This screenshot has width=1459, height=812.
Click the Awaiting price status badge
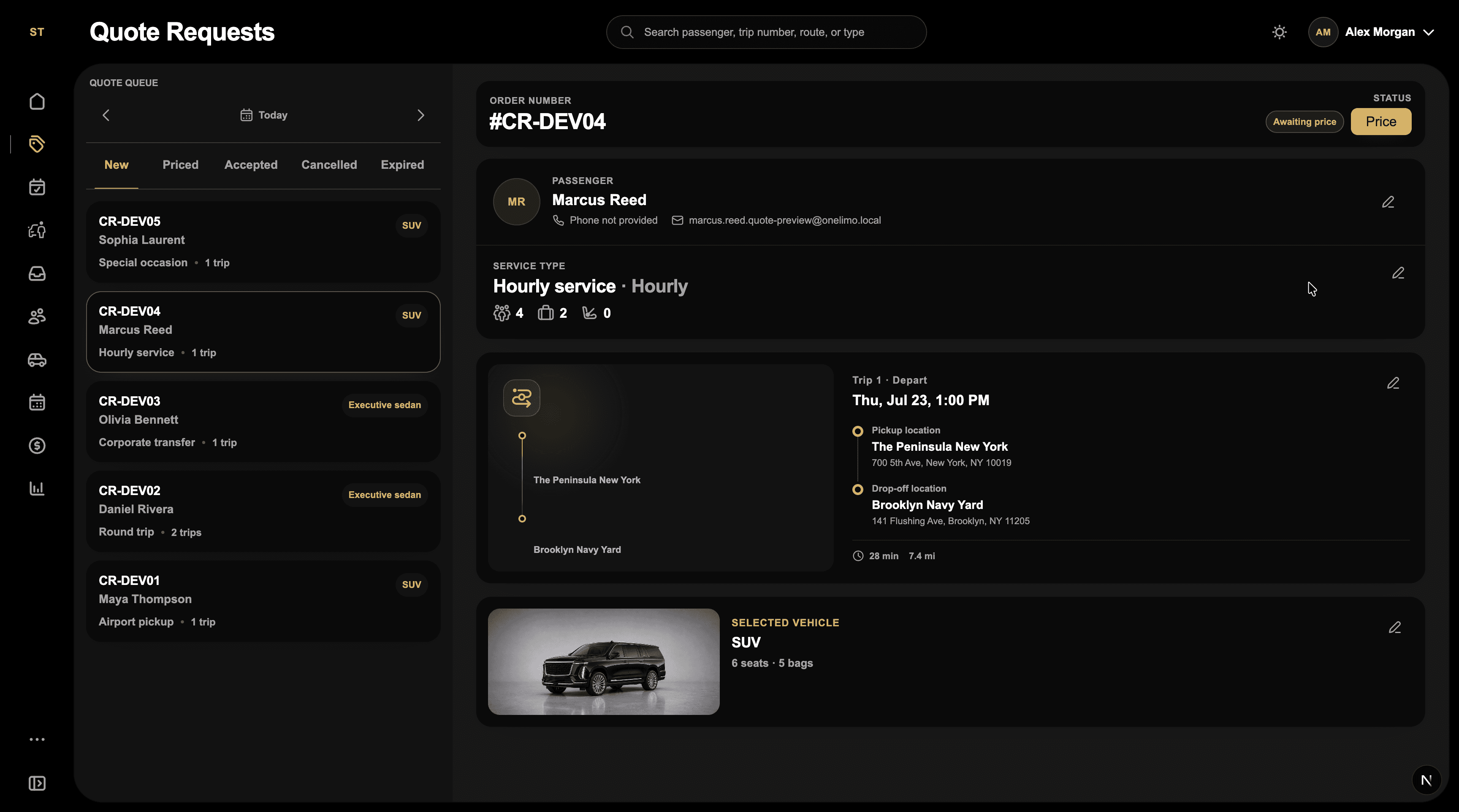[x=1304, y=122]
